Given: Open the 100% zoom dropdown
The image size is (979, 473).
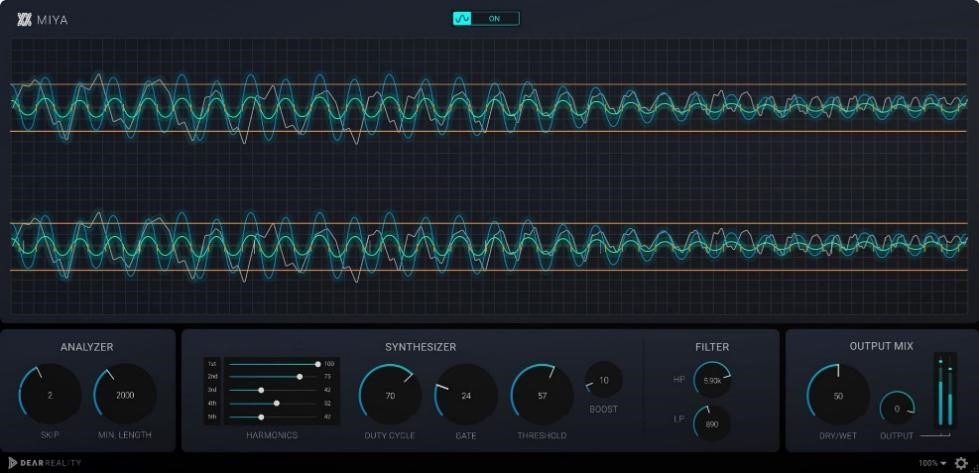Looking at the screenshot, I should coord(932,464).
